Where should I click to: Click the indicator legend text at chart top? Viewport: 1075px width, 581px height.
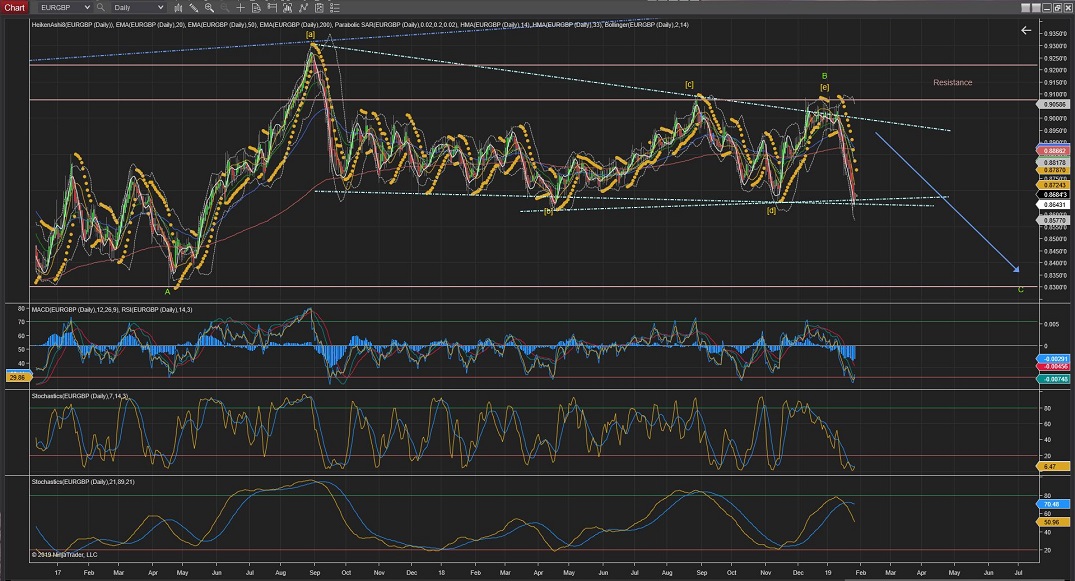point(360,25)
